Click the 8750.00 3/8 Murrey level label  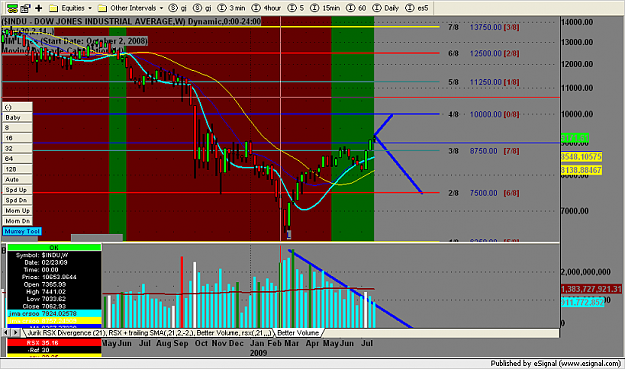[x=484, y=151]
